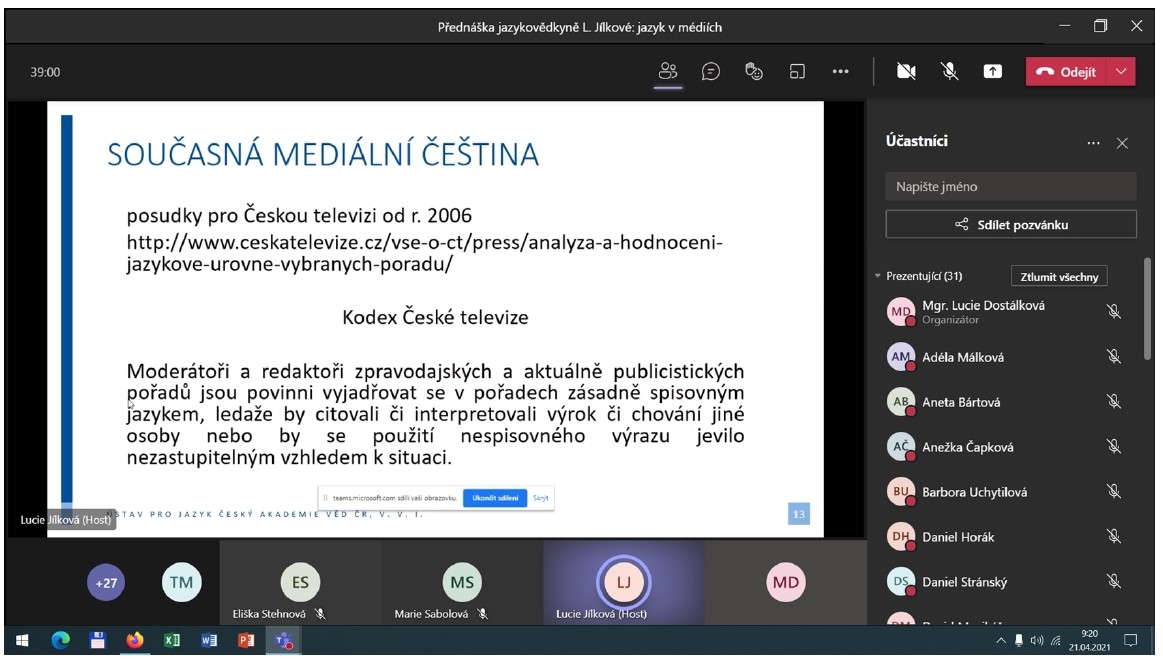This screenshot has width=1163, height=659.
Task: Click mic icon for Mgr. Lucie Dostálková
Action: tap(1113, 312)
